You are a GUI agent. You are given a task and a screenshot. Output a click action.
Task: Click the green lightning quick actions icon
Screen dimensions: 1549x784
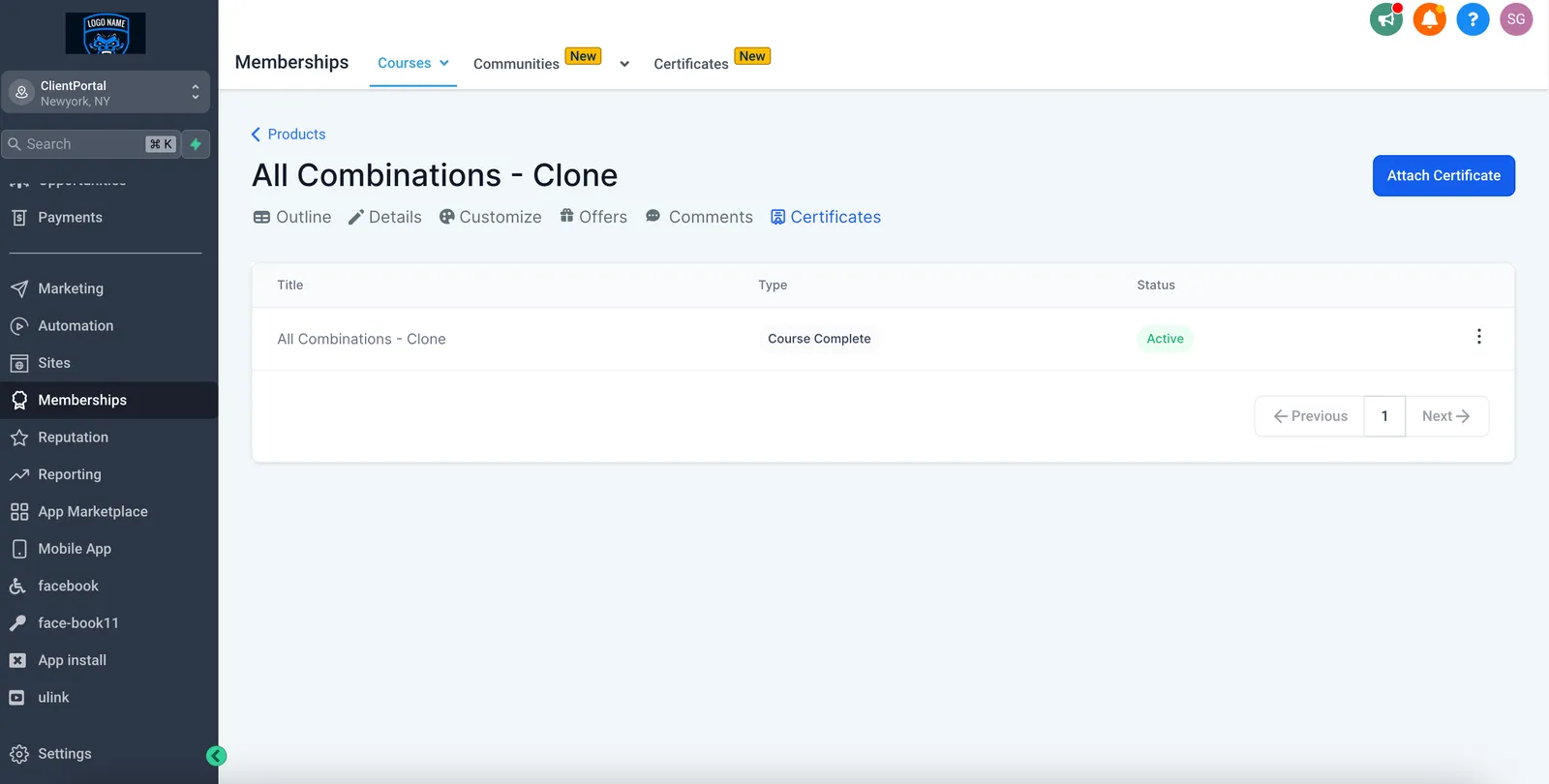click(x=196, y=144)
